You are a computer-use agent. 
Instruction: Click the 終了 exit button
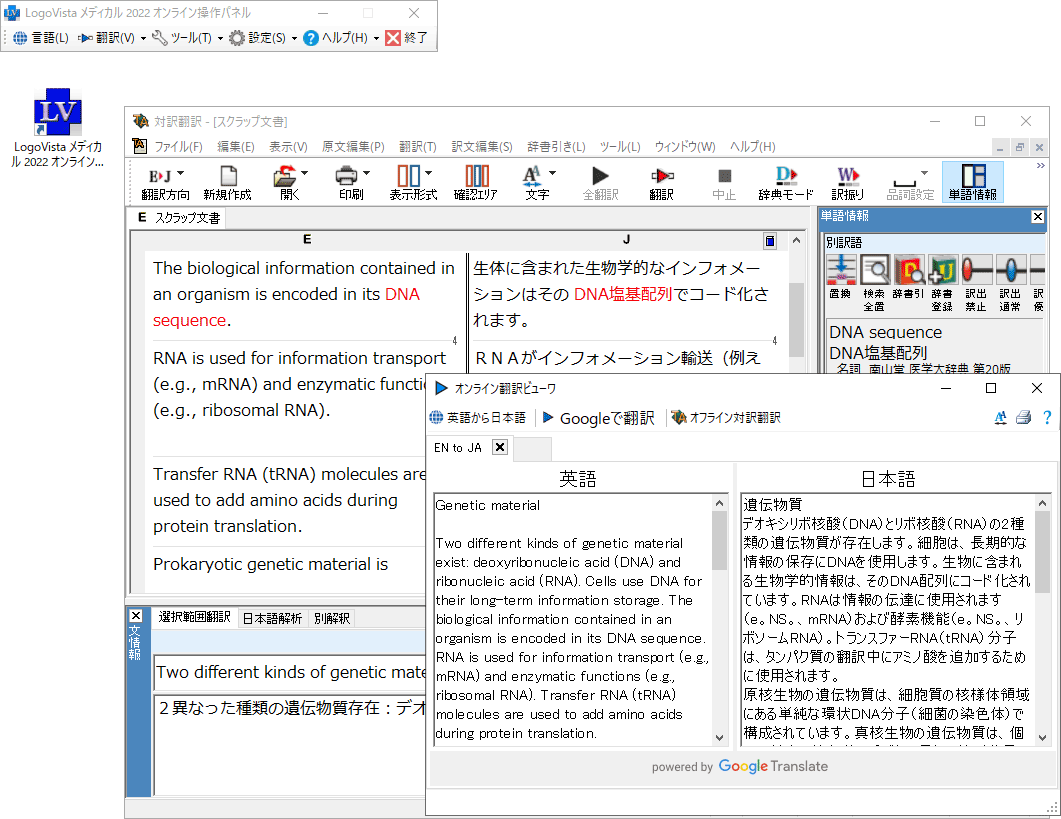(407, 38)
